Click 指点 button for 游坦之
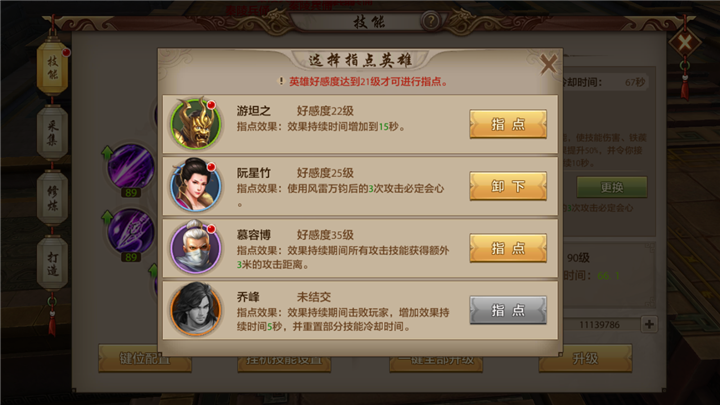The height and width of the screenshot is (405, 720). pos(508,124)
